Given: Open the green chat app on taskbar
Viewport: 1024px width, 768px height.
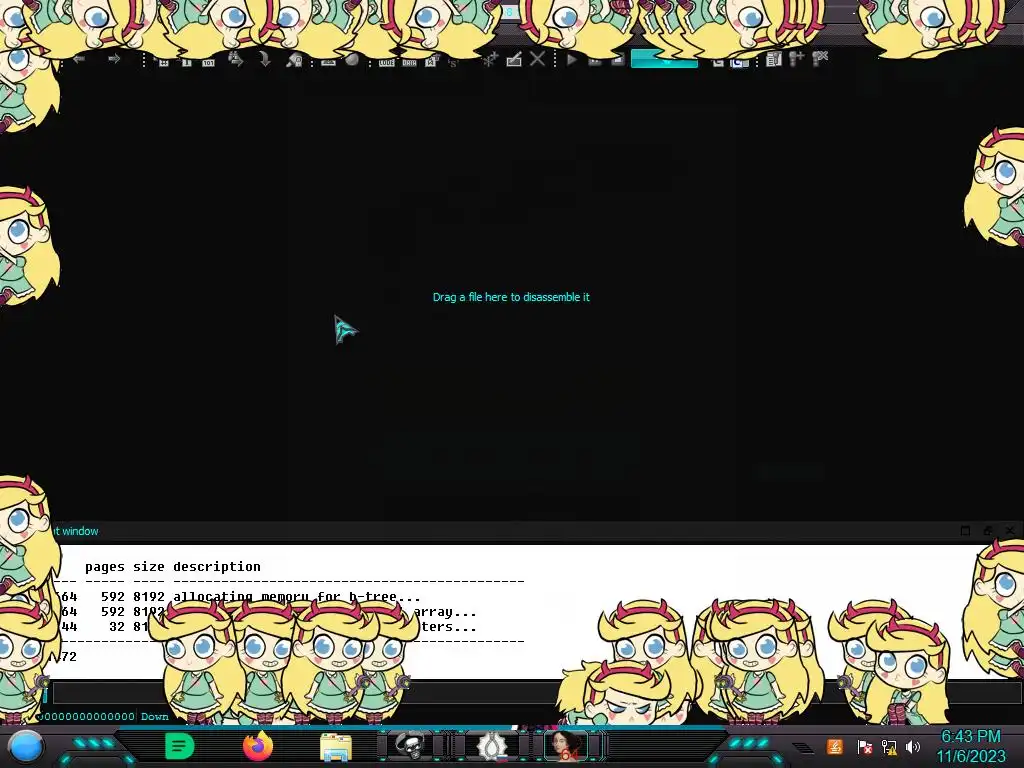Looking at the screenshot, I should click(x=180, y=746).
